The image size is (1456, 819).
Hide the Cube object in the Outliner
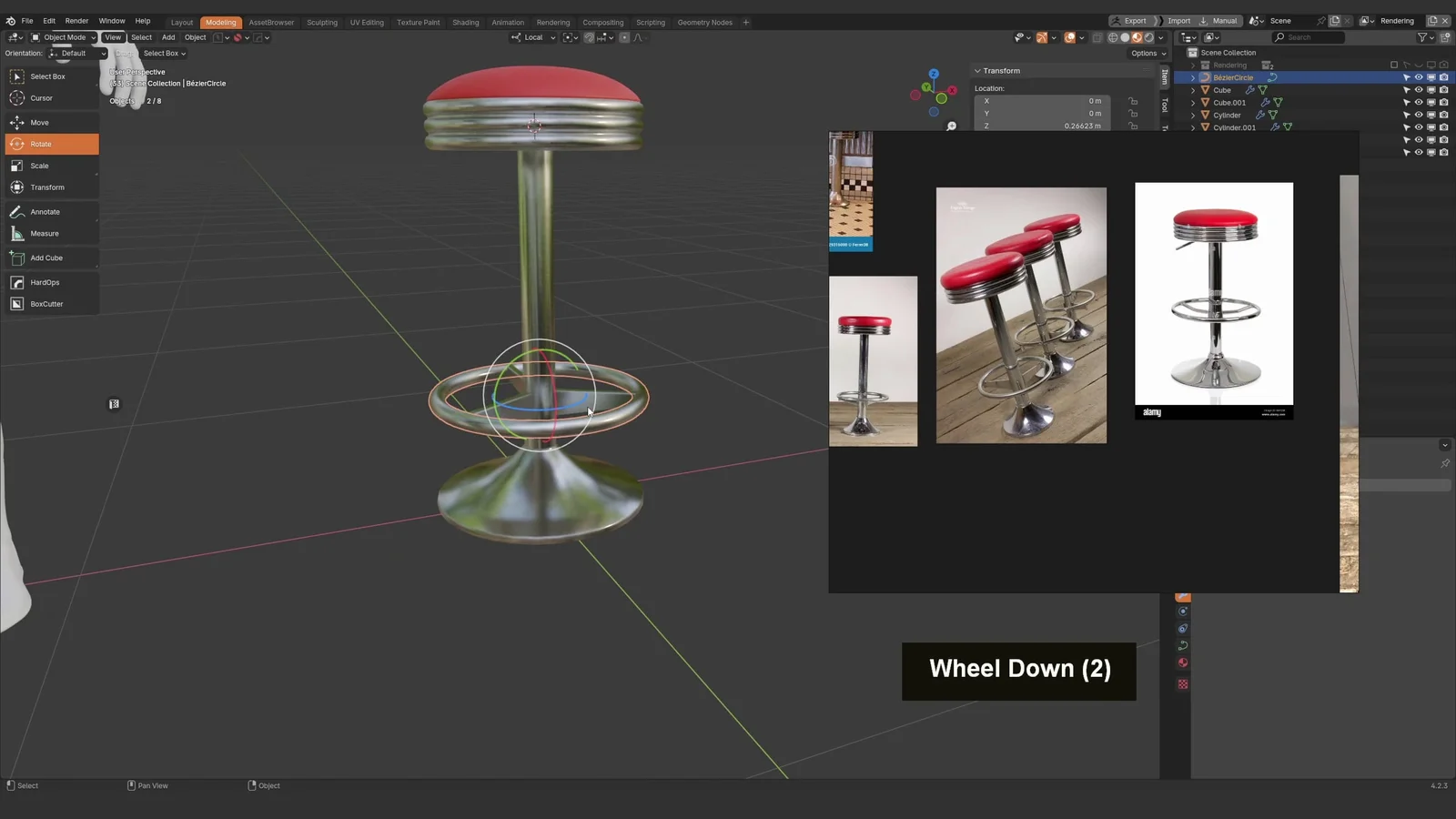1419,89
